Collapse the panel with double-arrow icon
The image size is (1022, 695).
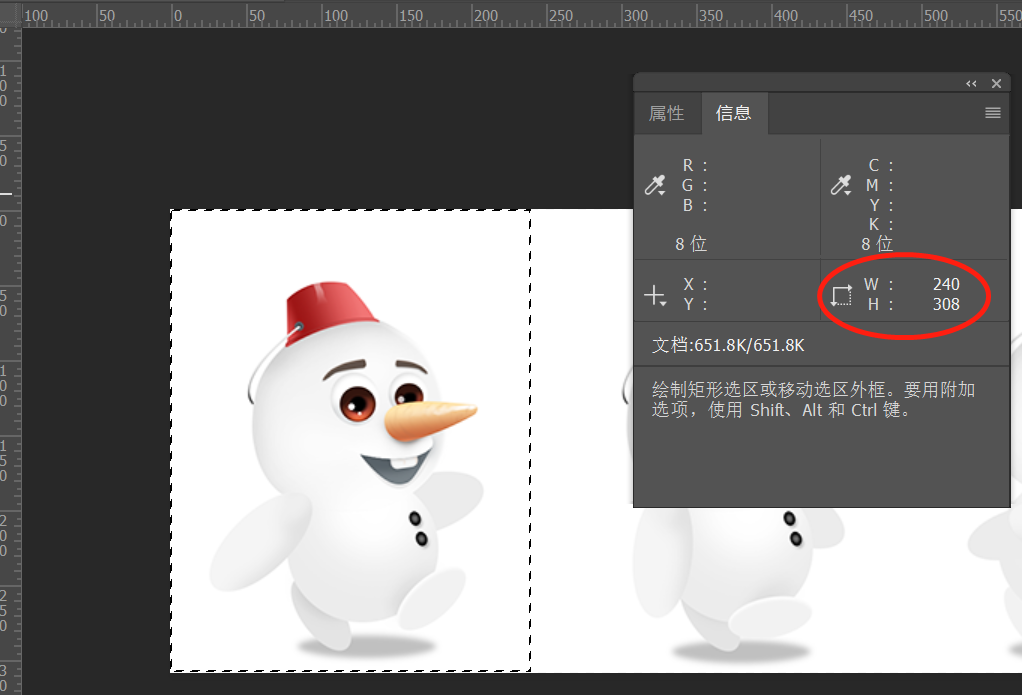click(971, 83)
